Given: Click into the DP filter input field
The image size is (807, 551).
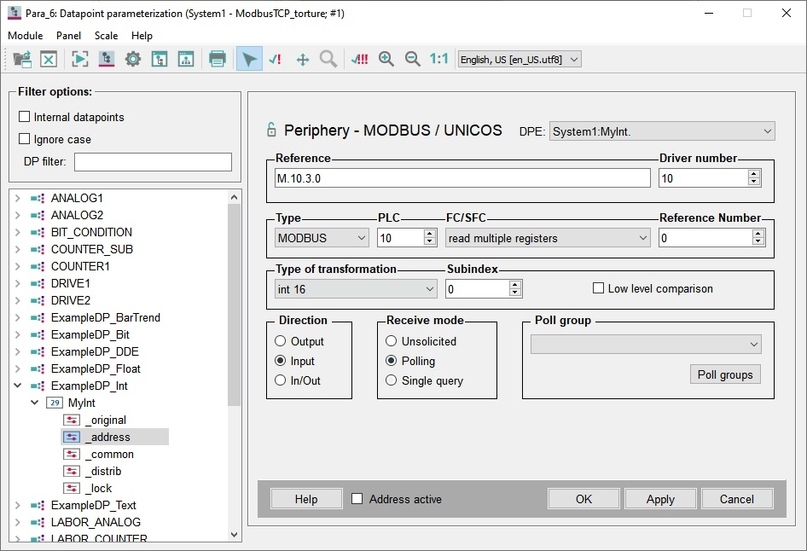Looking at the screenshot, I should coord(153,162).
